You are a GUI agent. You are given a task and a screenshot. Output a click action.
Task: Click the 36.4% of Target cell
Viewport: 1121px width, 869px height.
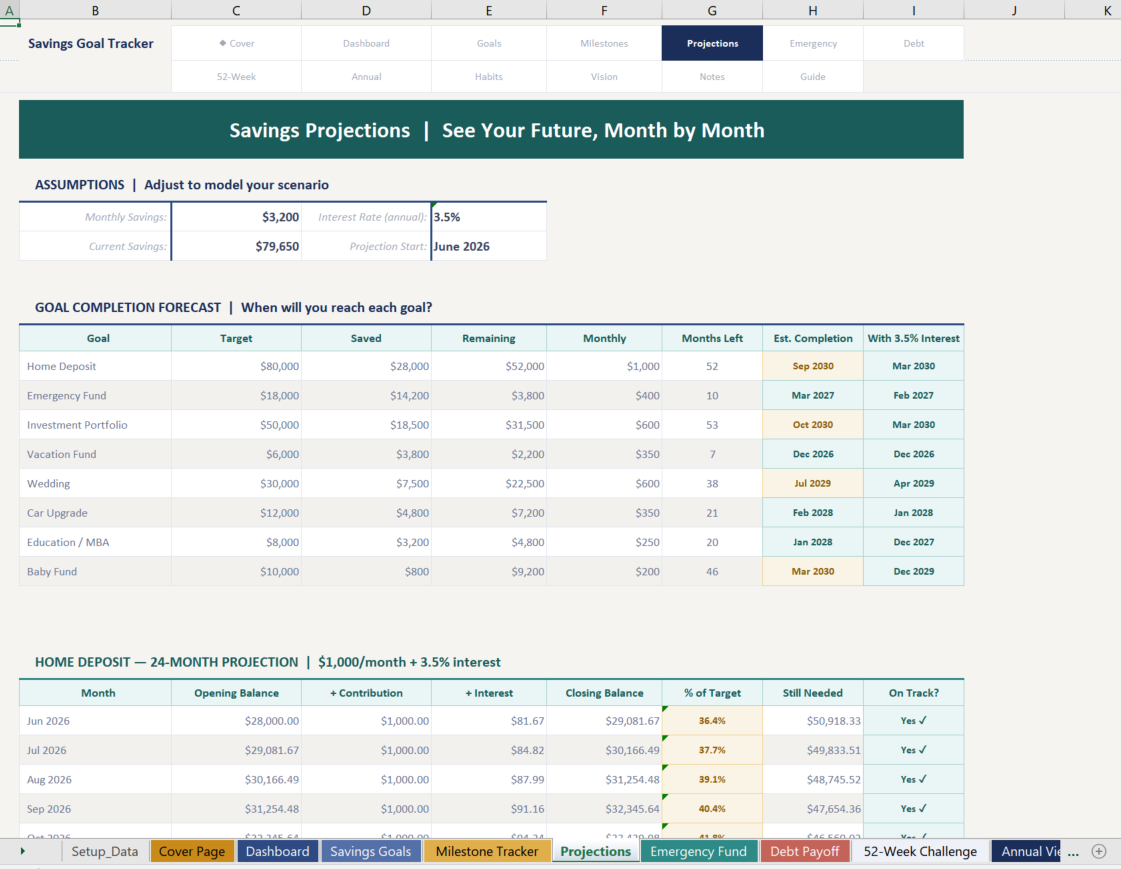tap(712, 721)
